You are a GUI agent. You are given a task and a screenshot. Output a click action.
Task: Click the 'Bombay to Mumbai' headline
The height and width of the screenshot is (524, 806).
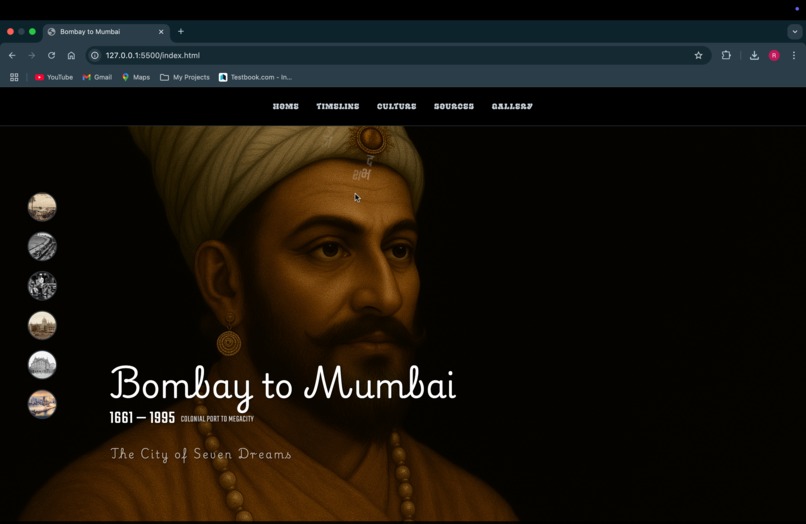click(283, 386)
